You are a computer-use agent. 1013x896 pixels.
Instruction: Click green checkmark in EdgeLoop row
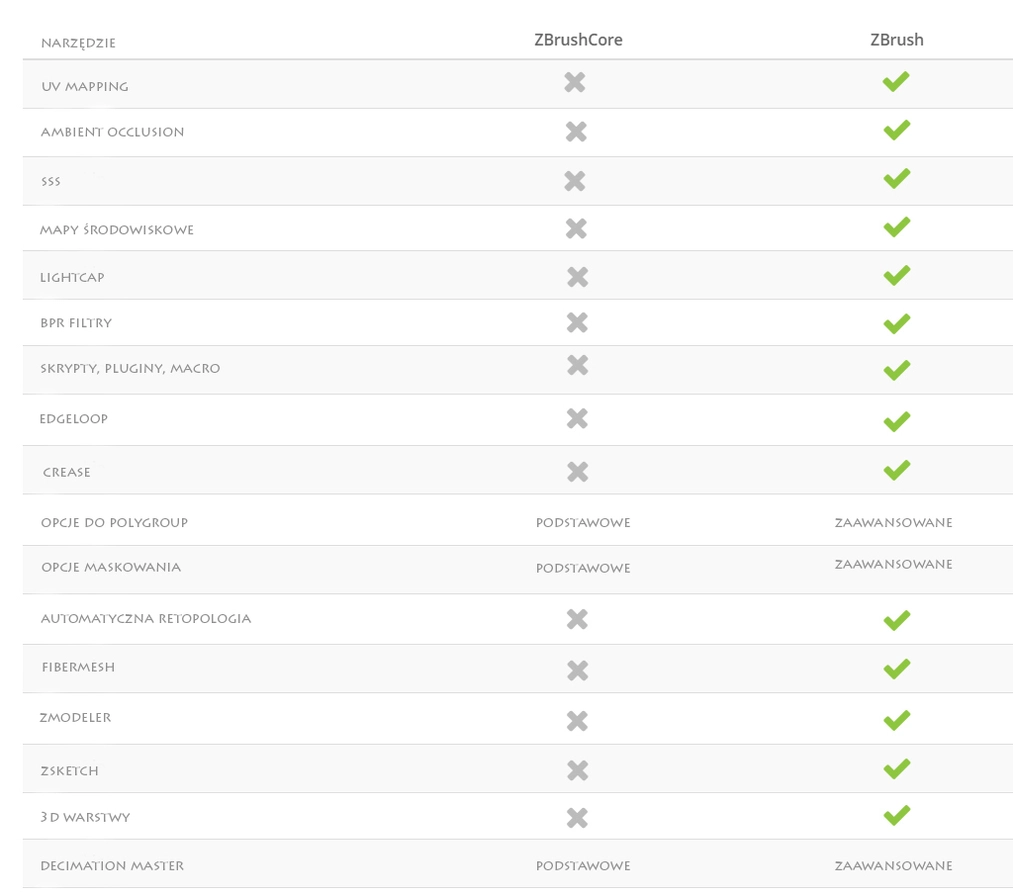pos(897,421)
